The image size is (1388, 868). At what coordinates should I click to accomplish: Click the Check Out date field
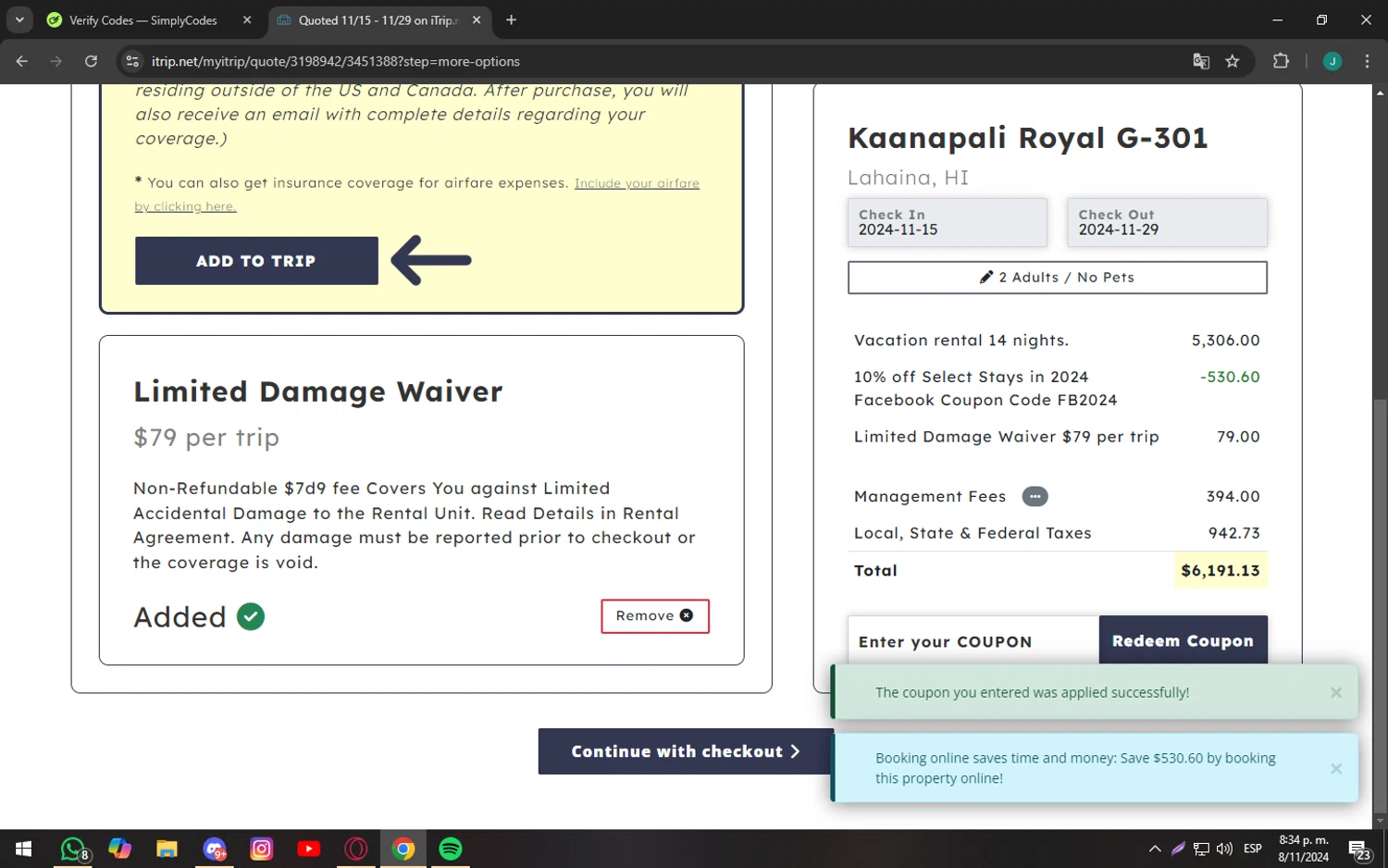pos(1167,222)
